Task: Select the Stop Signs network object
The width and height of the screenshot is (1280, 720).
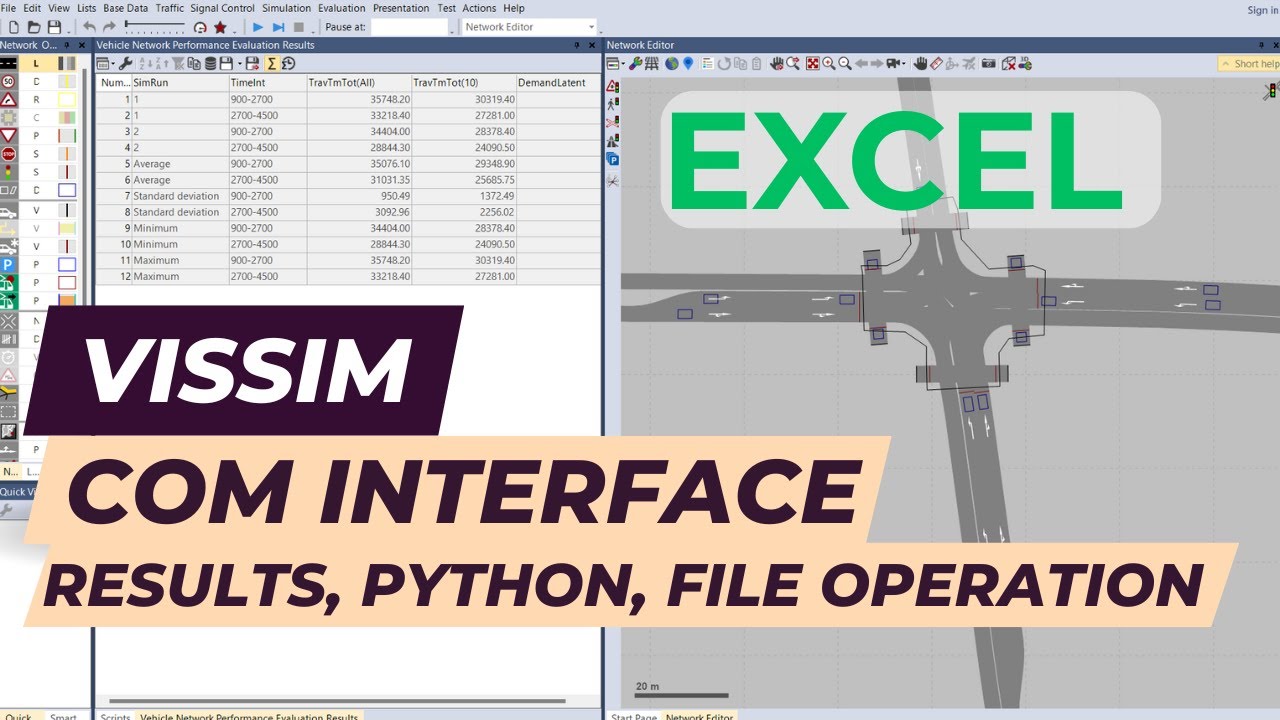Action: 9,154
